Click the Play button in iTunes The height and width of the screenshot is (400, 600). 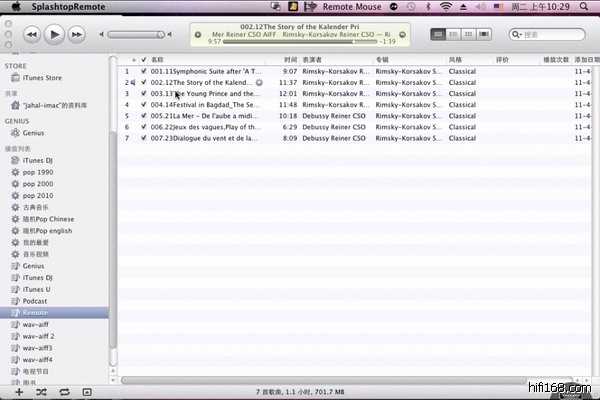pyautogui.click(x=53, y=34)
